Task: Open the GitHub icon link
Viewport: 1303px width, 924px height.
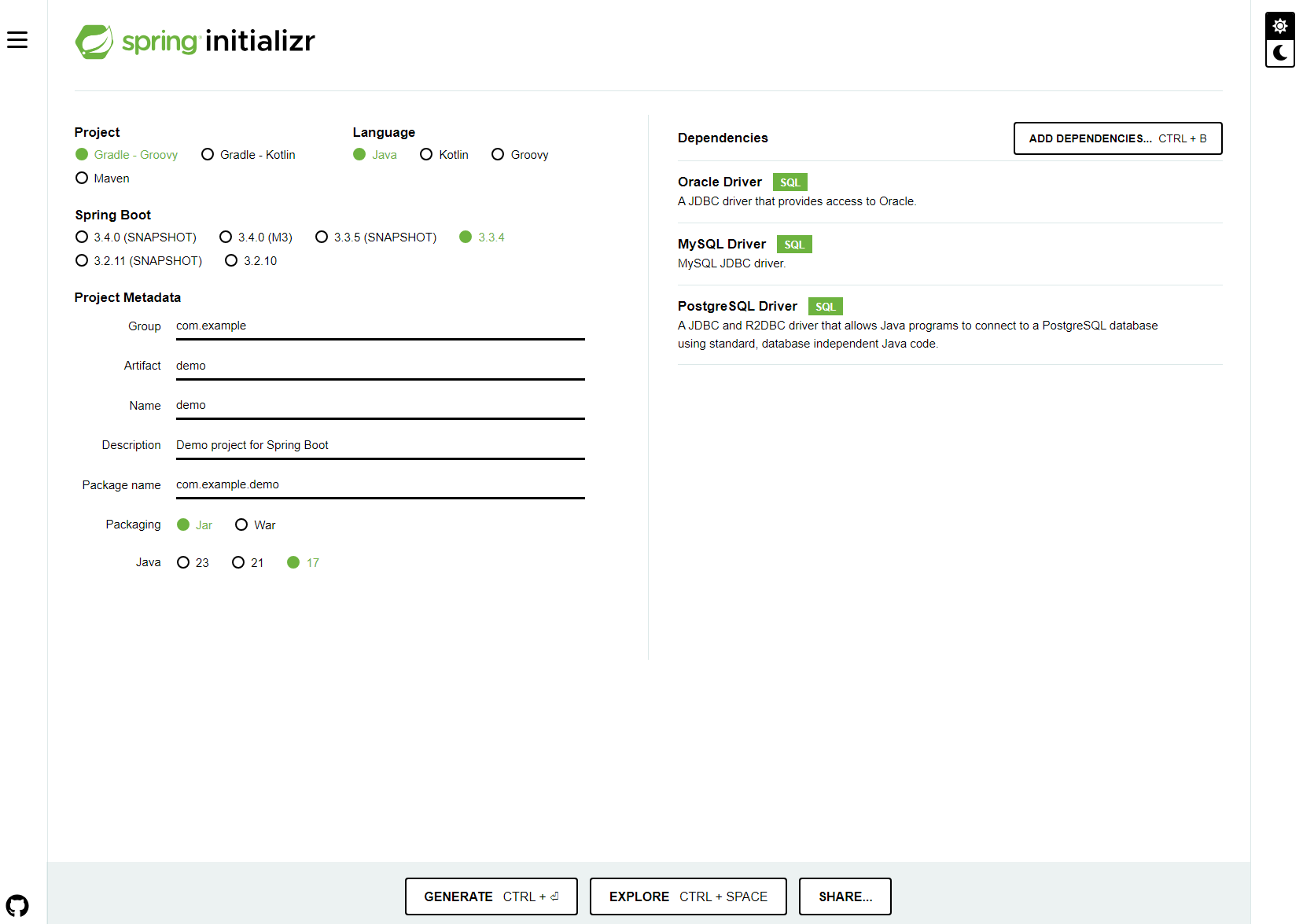Action: pyautogui.click(x=17, y=906)
